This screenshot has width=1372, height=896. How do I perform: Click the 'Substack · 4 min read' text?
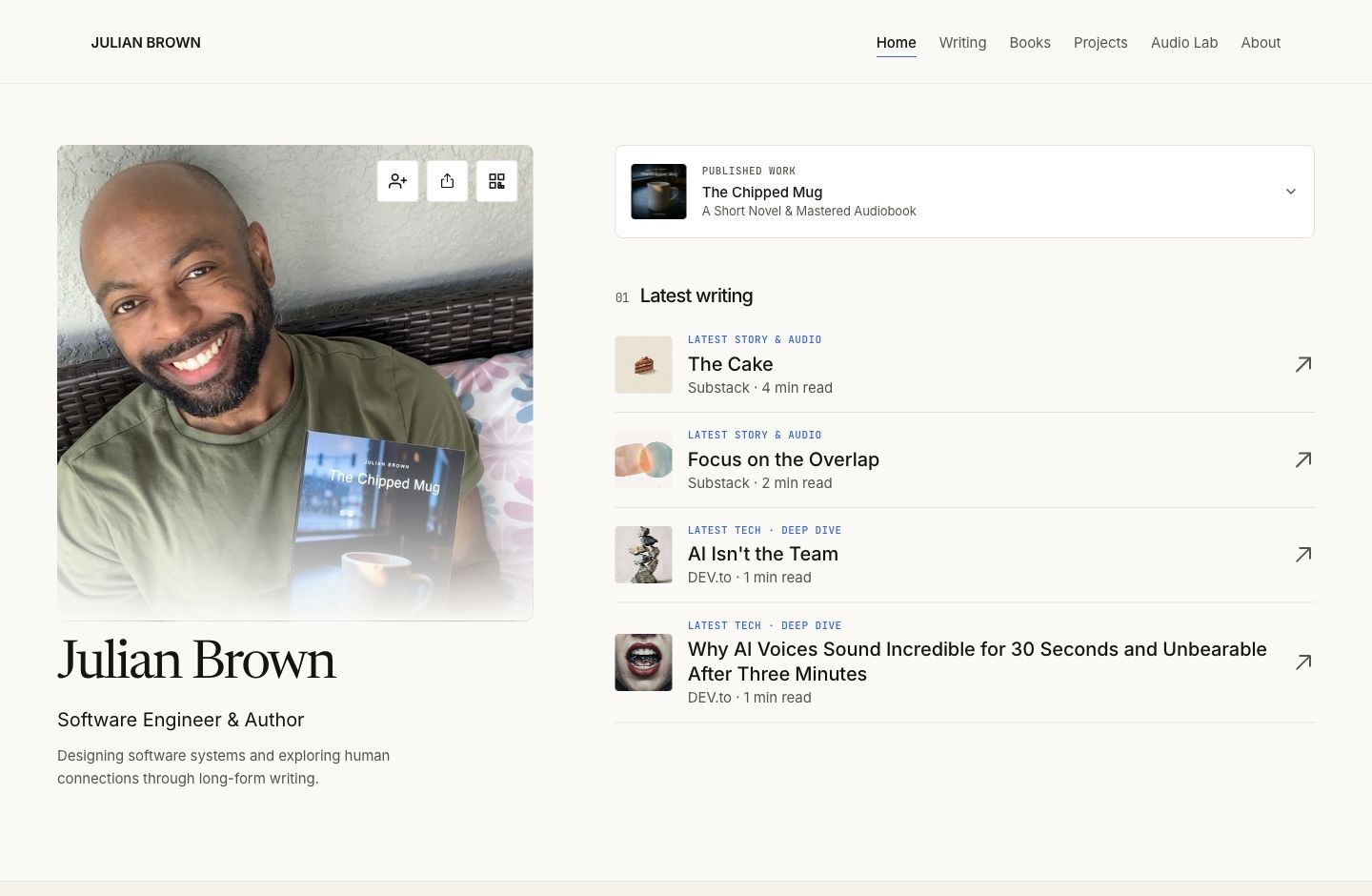[760, 388]
